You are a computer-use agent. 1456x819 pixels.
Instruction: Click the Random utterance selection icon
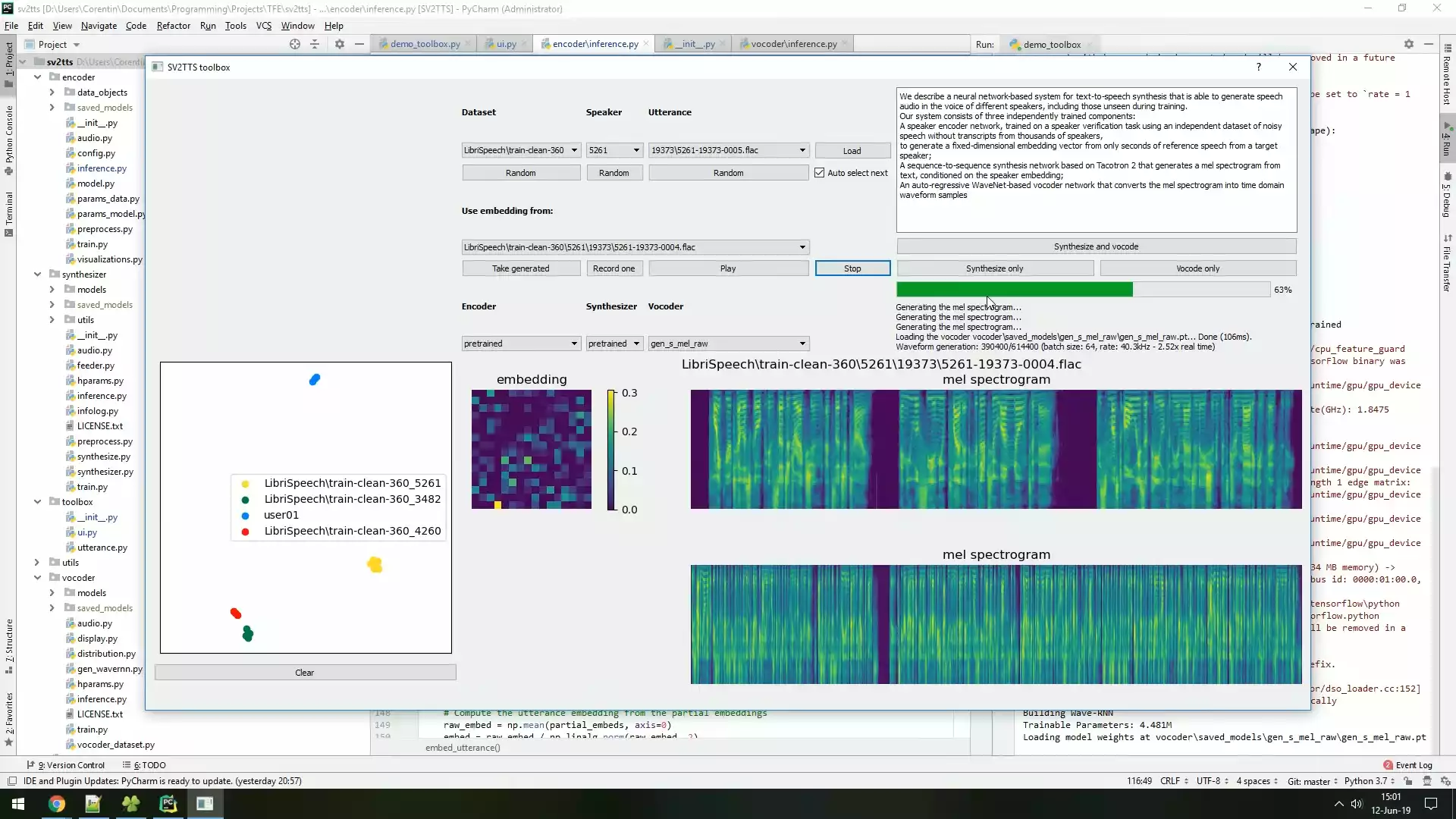tap(728, 172)
